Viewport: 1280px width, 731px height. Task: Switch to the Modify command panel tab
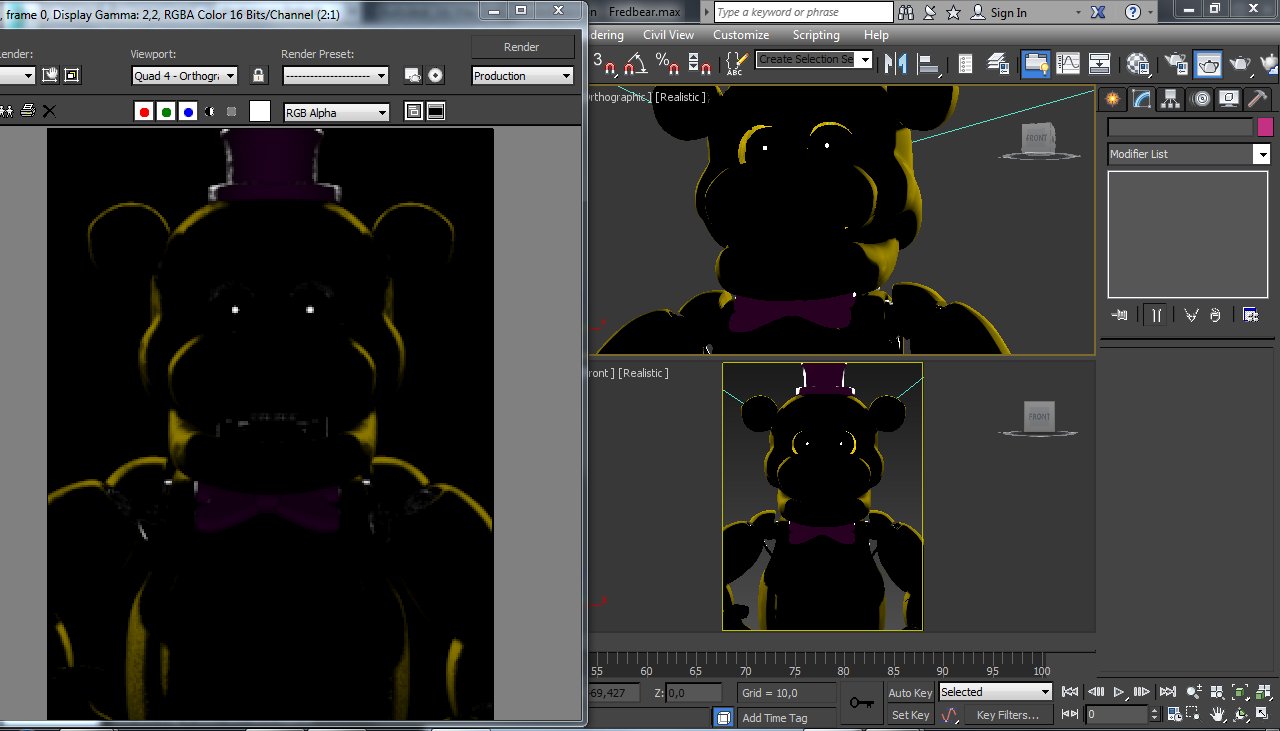click(x=1141, y=99)
